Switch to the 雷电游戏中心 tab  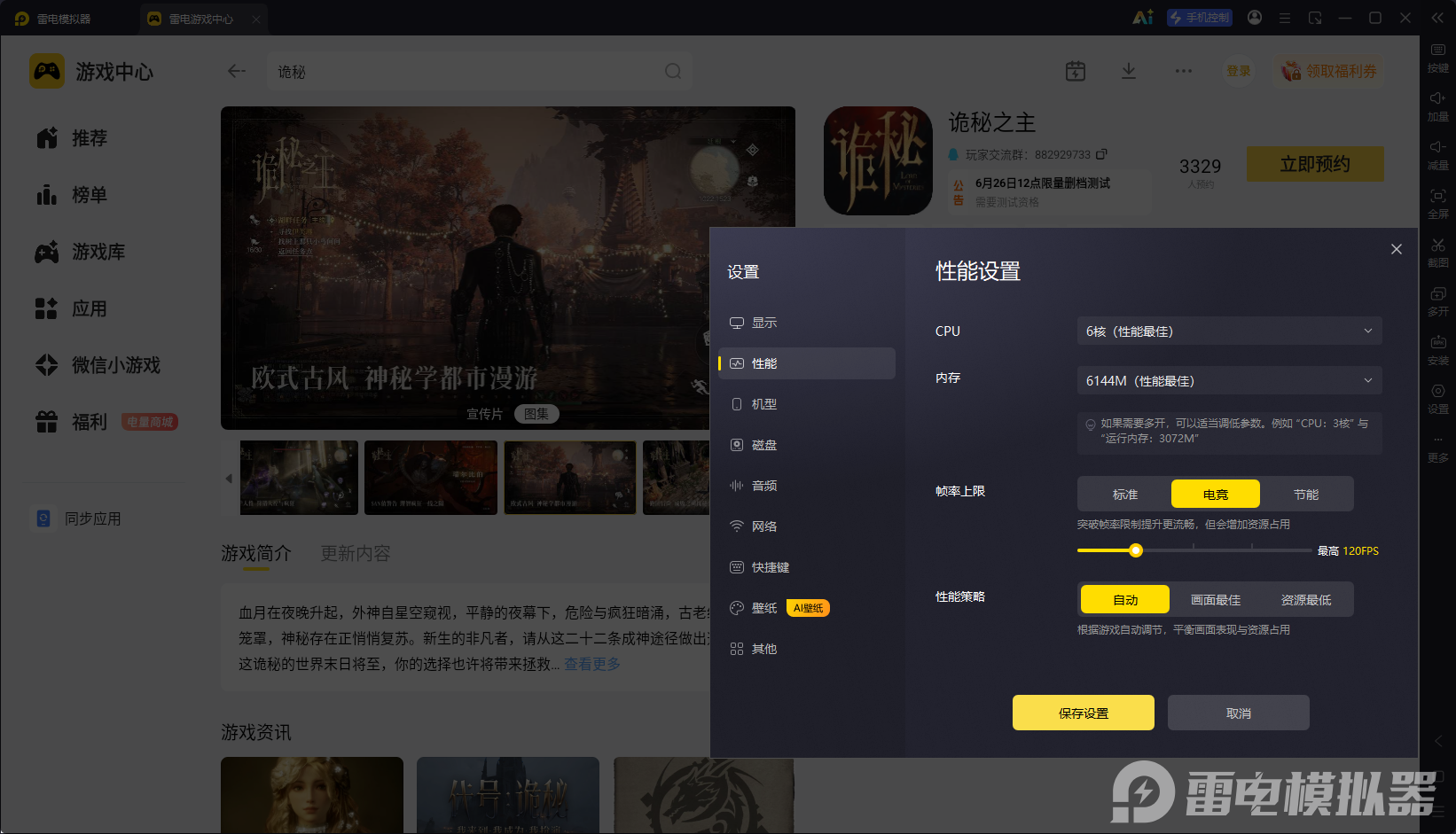pyautogui.click(x=202, y=19)
